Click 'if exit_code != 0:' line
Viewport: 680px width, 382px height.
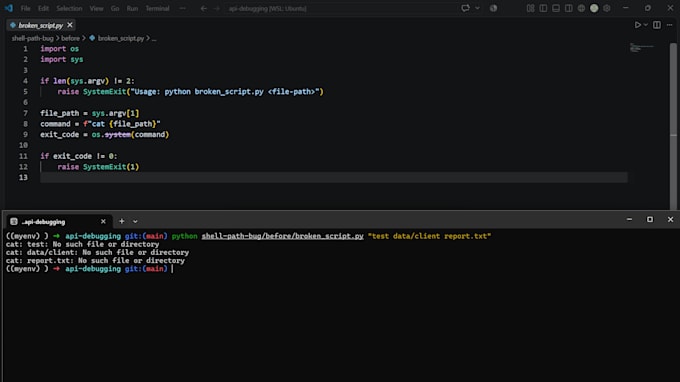[x=79, y=156]
